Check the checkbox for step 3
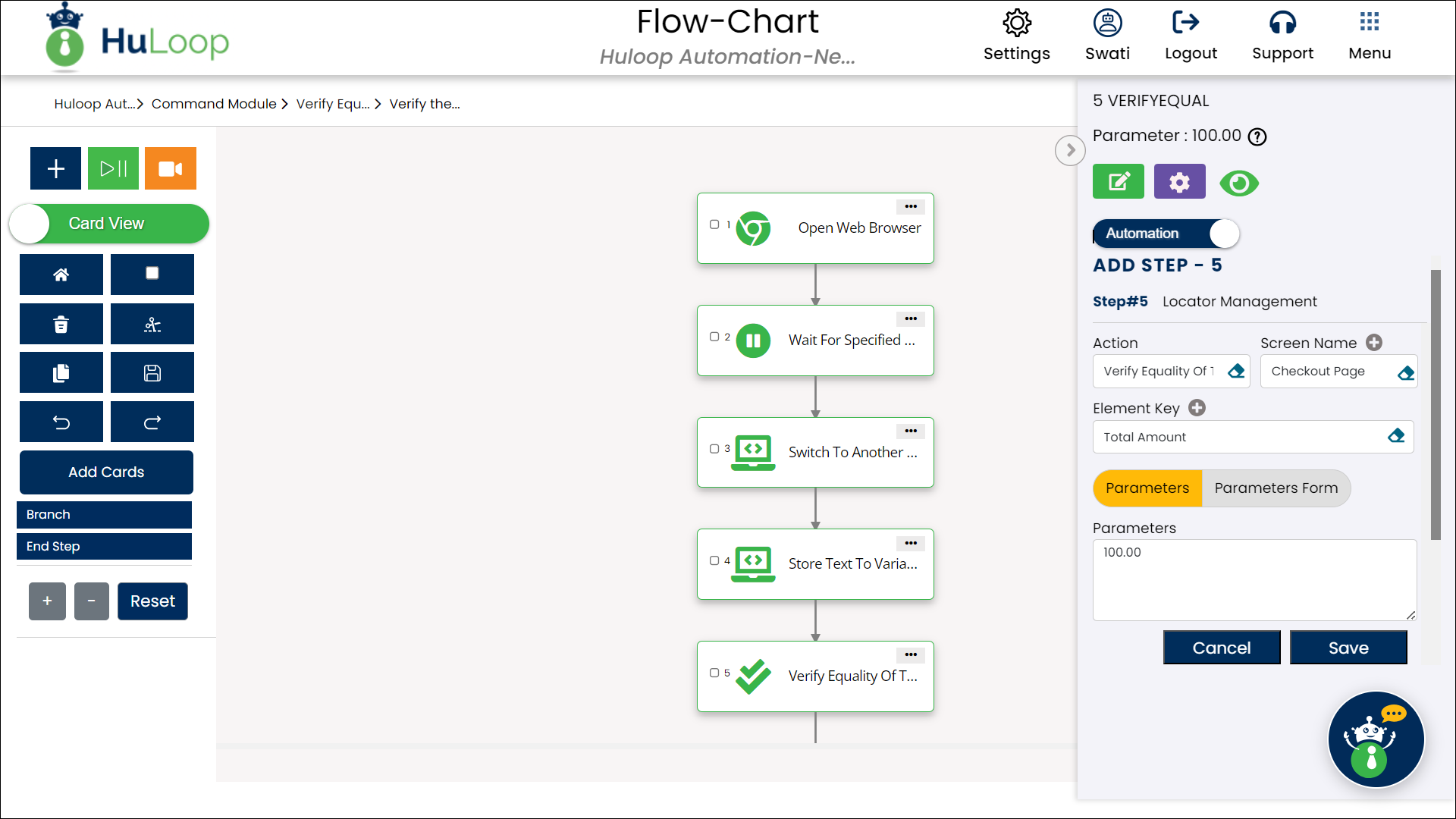This screenshot has width=1456, height=819. point(714,449)
